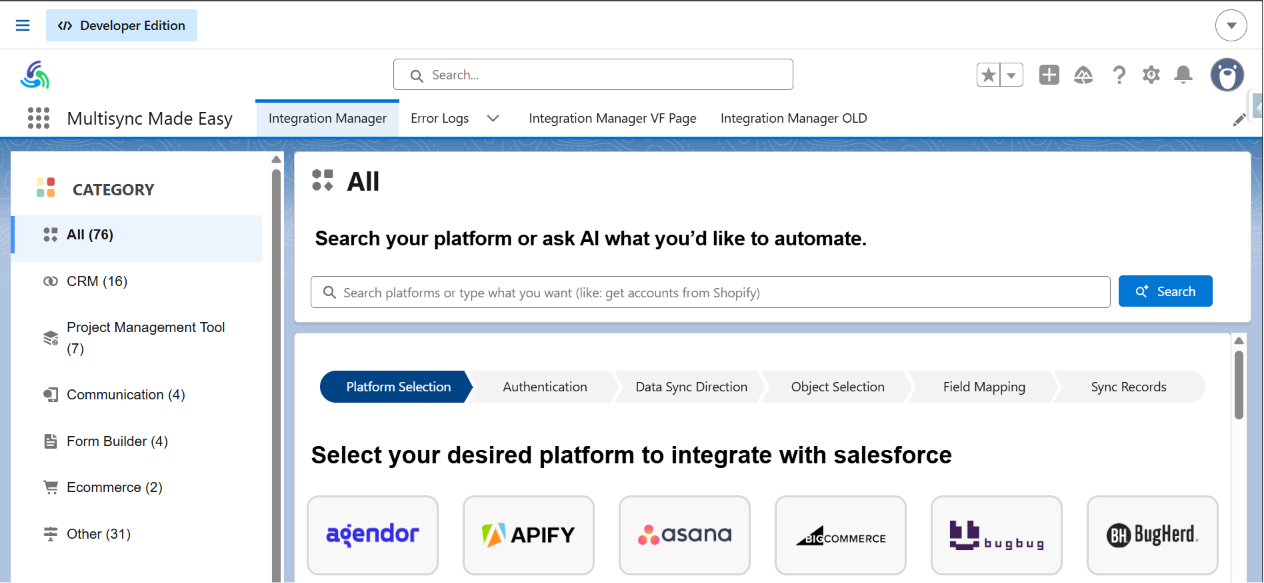
Task: Click the Favorites star icon
Action: [x=988, y=75]
